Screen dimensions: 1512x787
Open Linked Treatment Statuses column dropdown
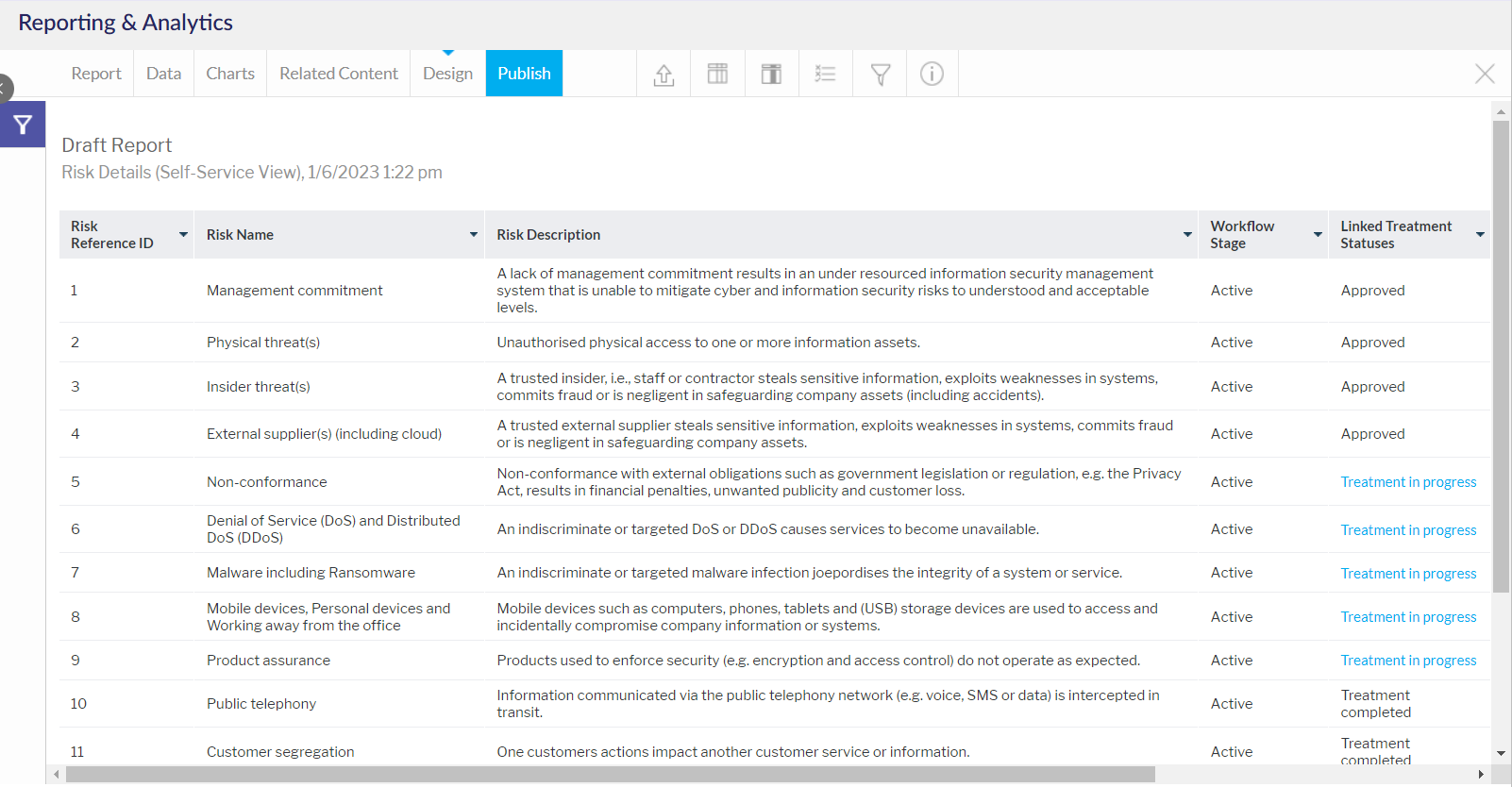coord(1480,234)
